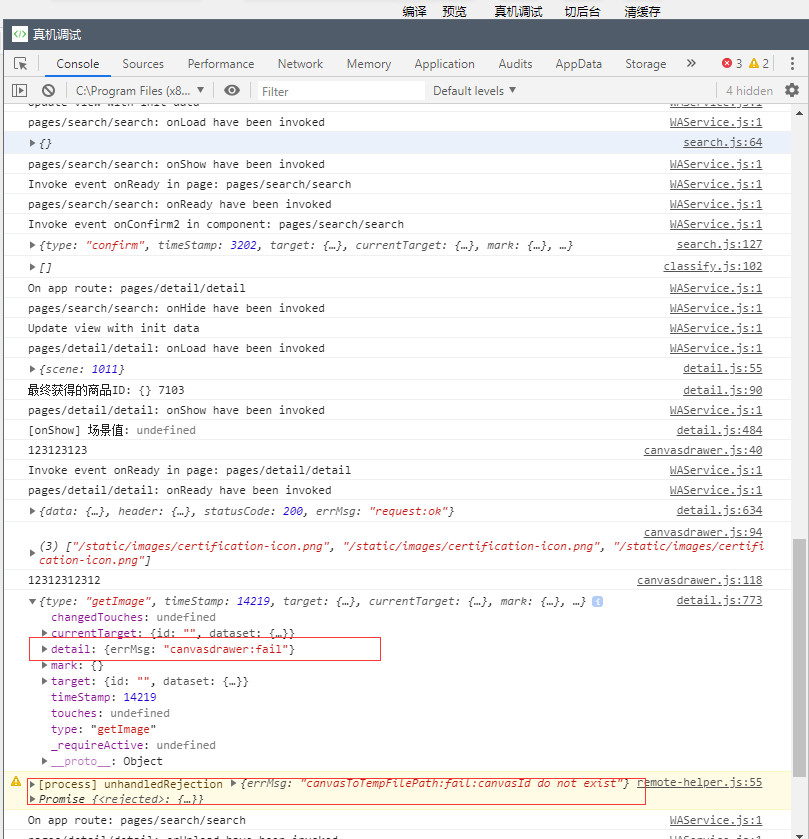The image size is (809, 839).
Task: Open the Network tab
Action: (x=300, y=64)
